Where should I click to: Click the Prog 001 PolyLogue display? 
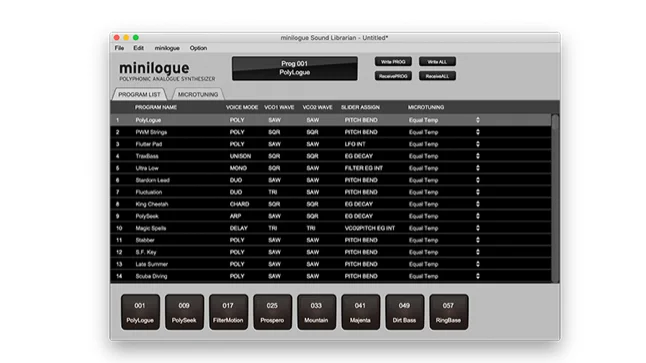pyautogui.click(x=295, y=68)
